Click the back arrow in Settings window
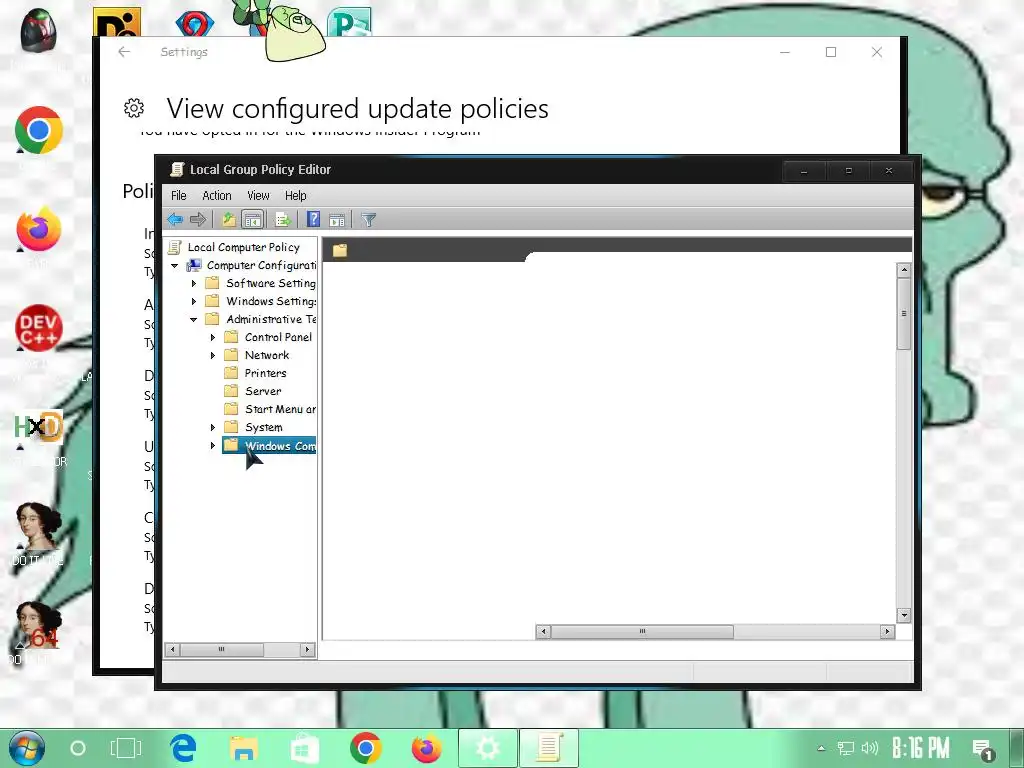Image resolution: width=1024 pixels, height=768 pixels. (x=124, y=52)
